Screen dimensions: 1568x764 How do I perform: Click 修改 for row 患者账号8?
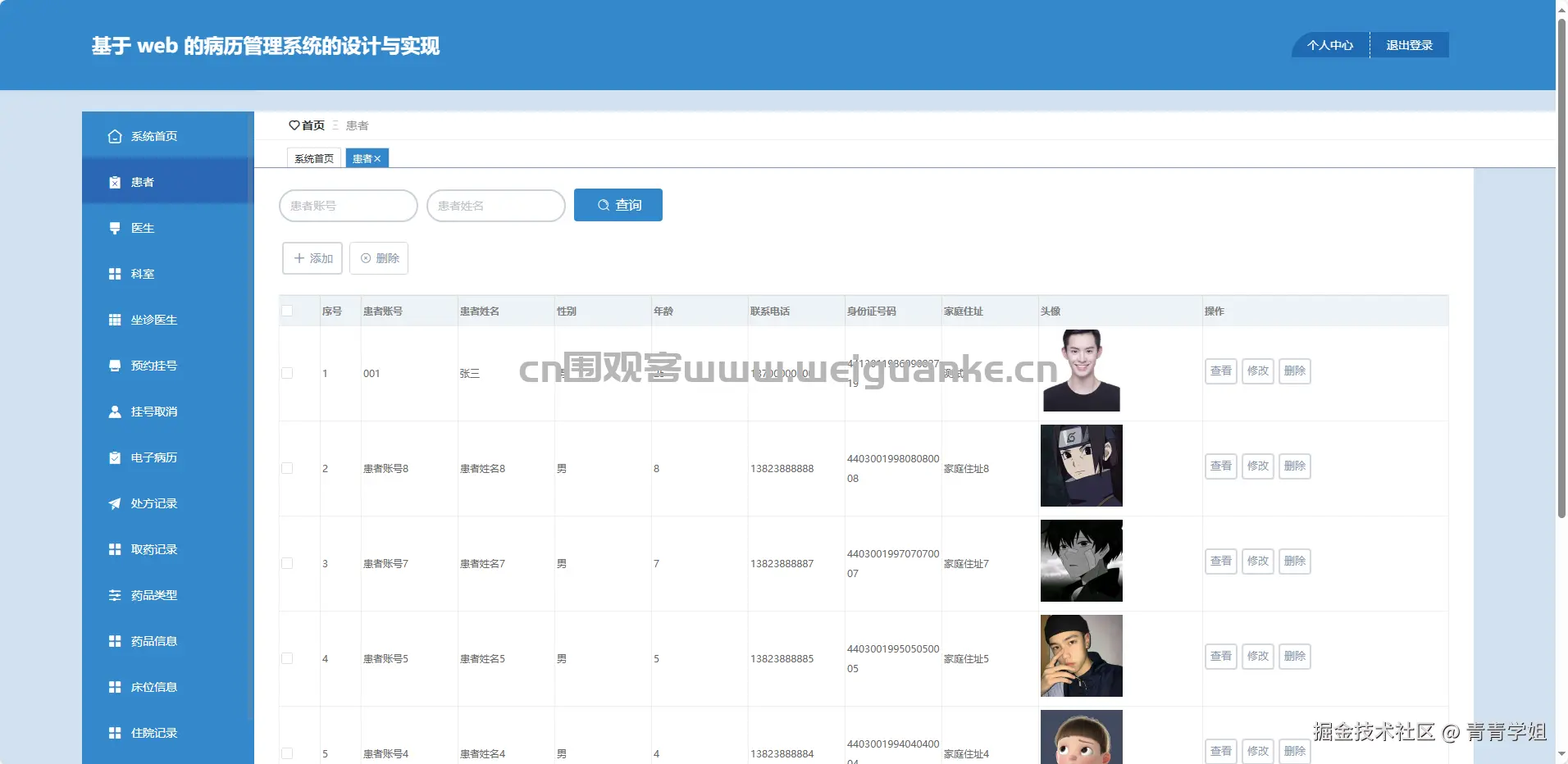(x=1258, y=466)
